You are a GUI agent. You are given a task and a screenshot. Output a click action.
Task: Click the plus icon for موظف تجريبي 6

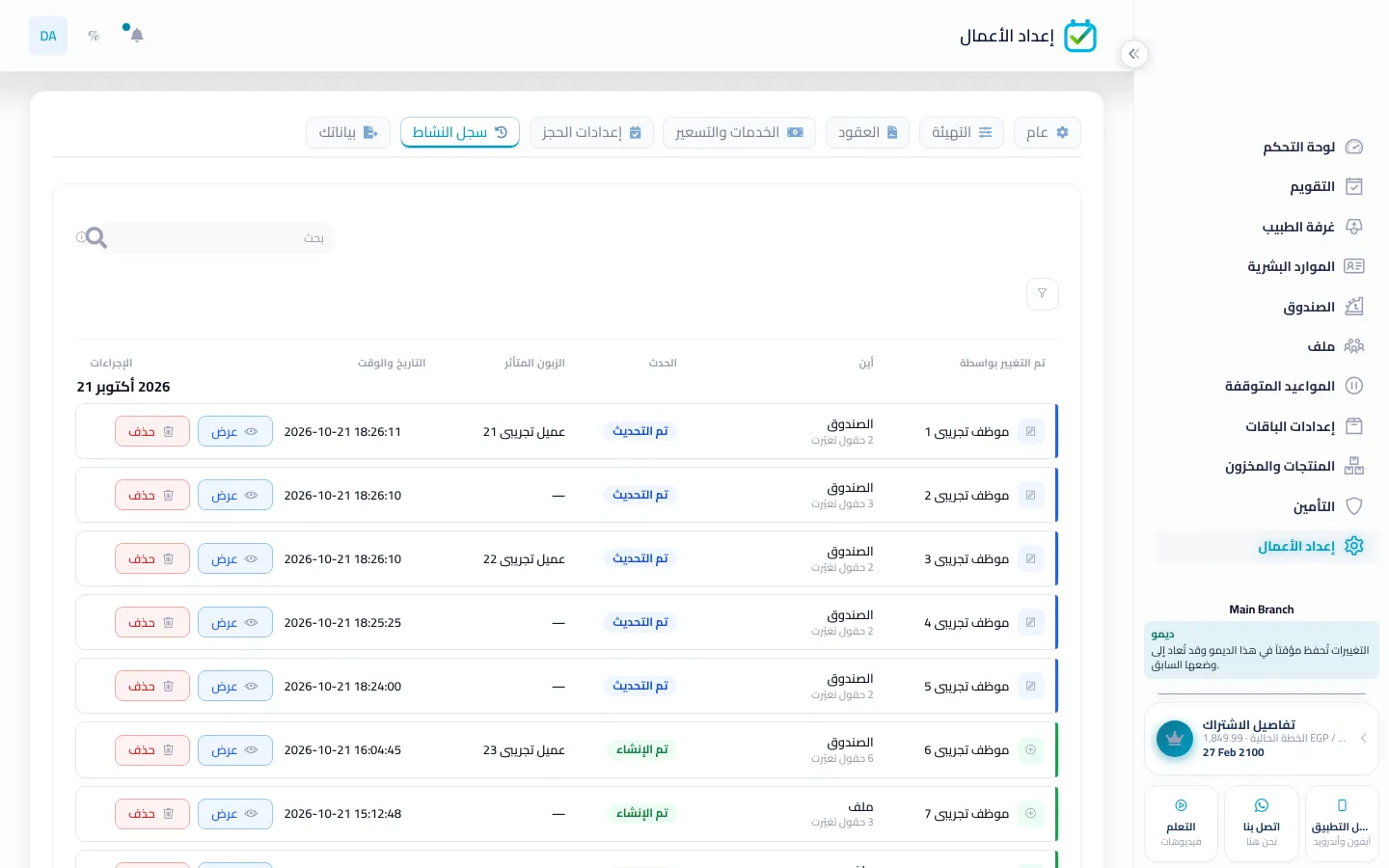pyautogui.click(x=1030, y=749)
